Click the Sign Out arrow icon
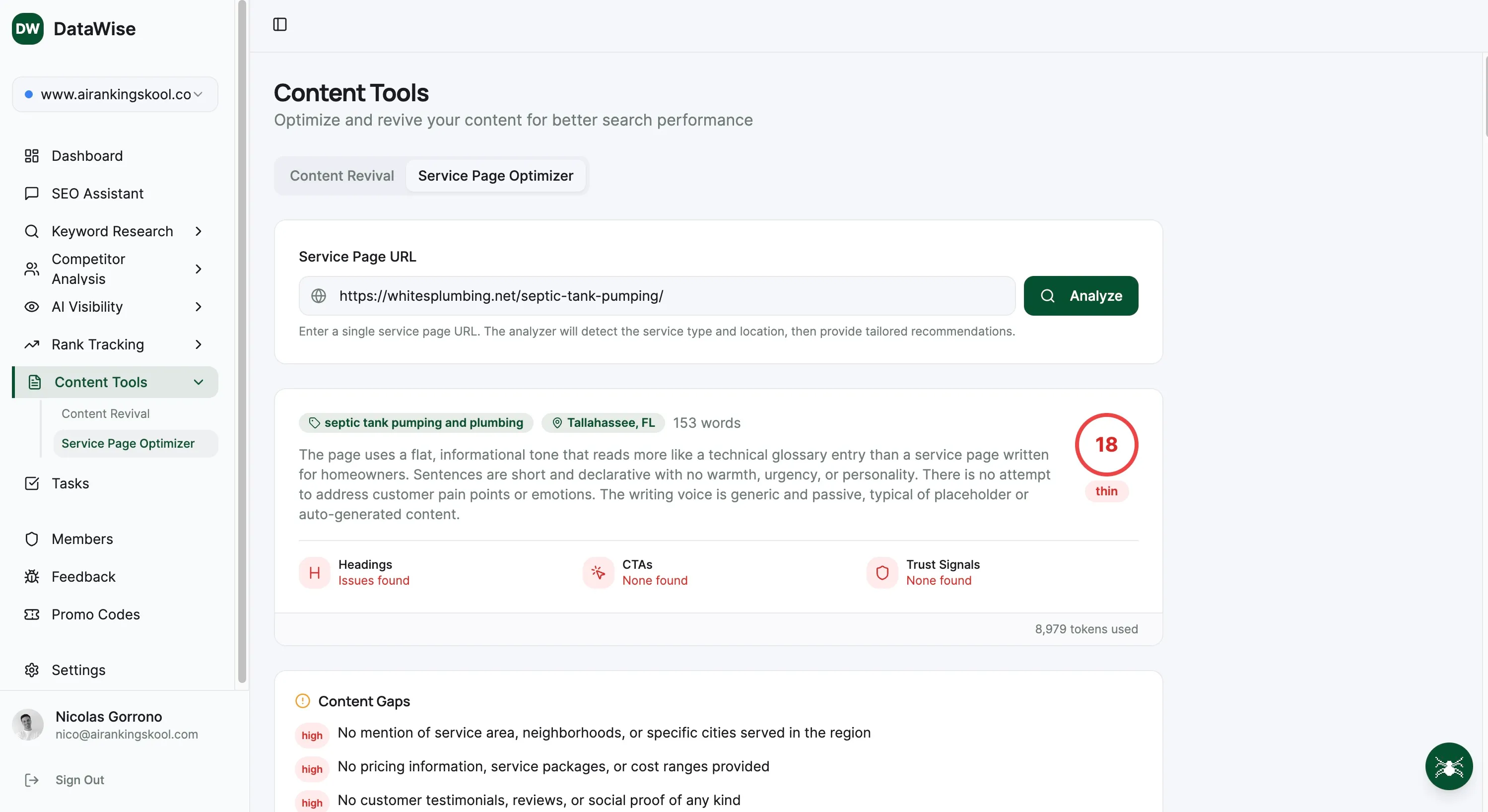 (32, 780)
